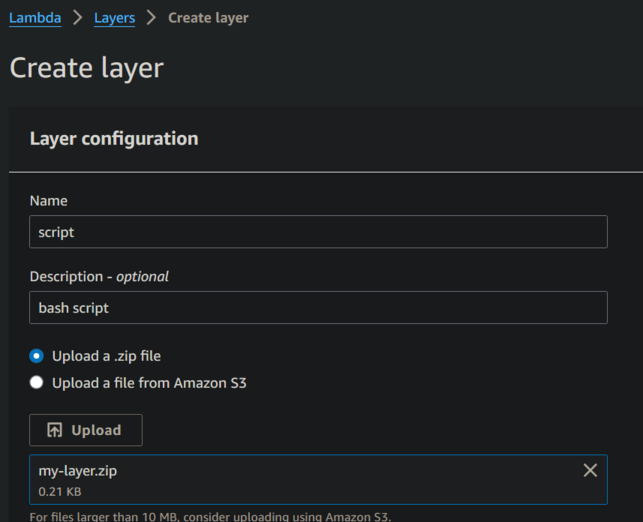Click the Layer configuration section header
The image size is (643, 522).
(114, 139)
